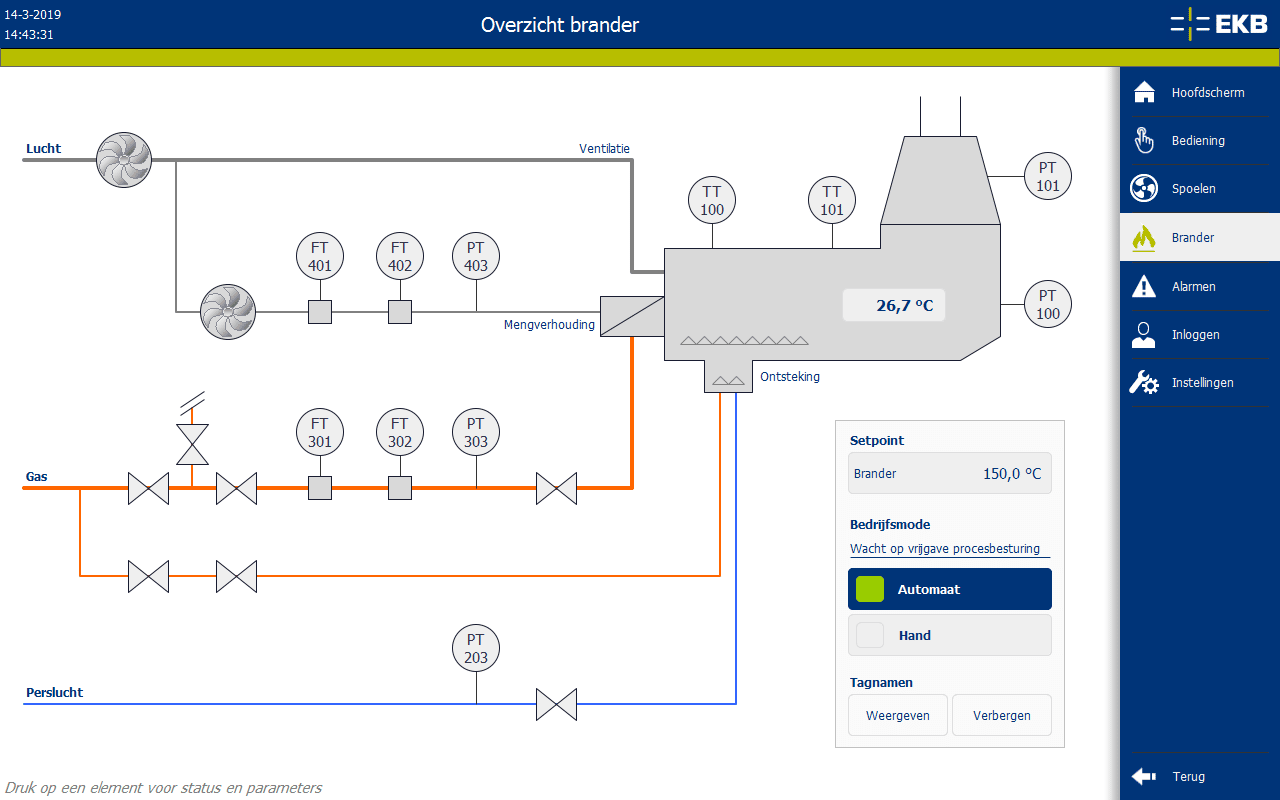Click the Perslucht line valve
This screenshot has height=800, width=1280.
click(x=556, y=704)
